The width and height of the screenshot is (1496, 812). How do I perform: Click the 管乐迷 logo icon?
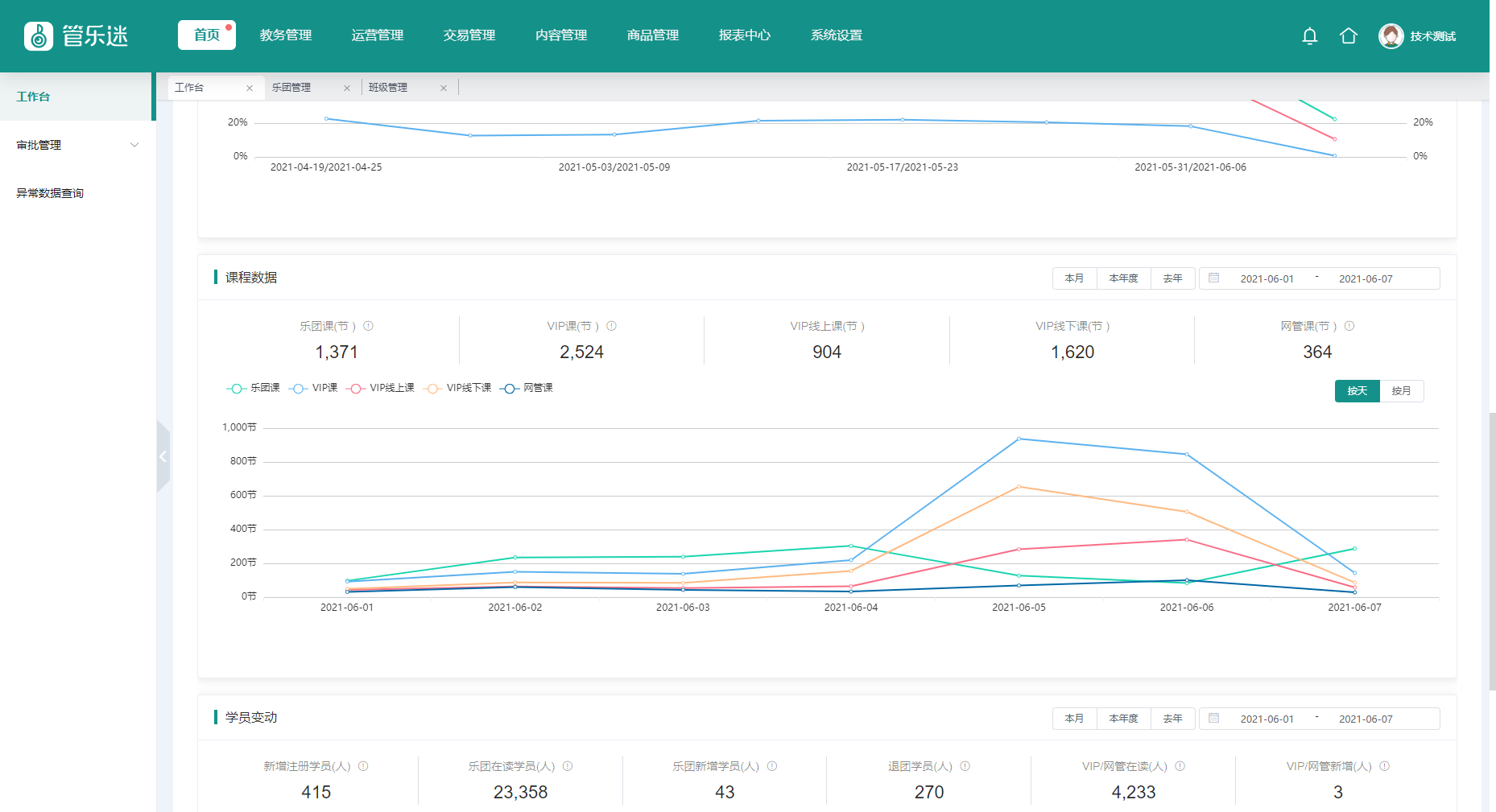coord(39,36)
